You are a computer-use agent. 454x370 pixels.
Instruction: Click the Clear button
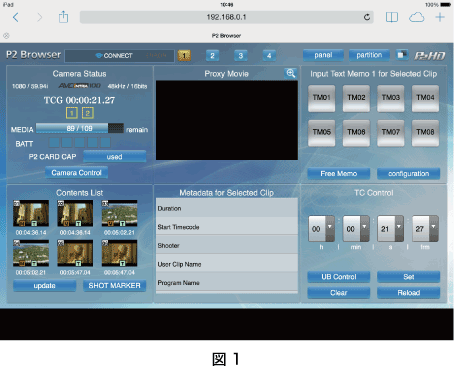click(339, 293)
